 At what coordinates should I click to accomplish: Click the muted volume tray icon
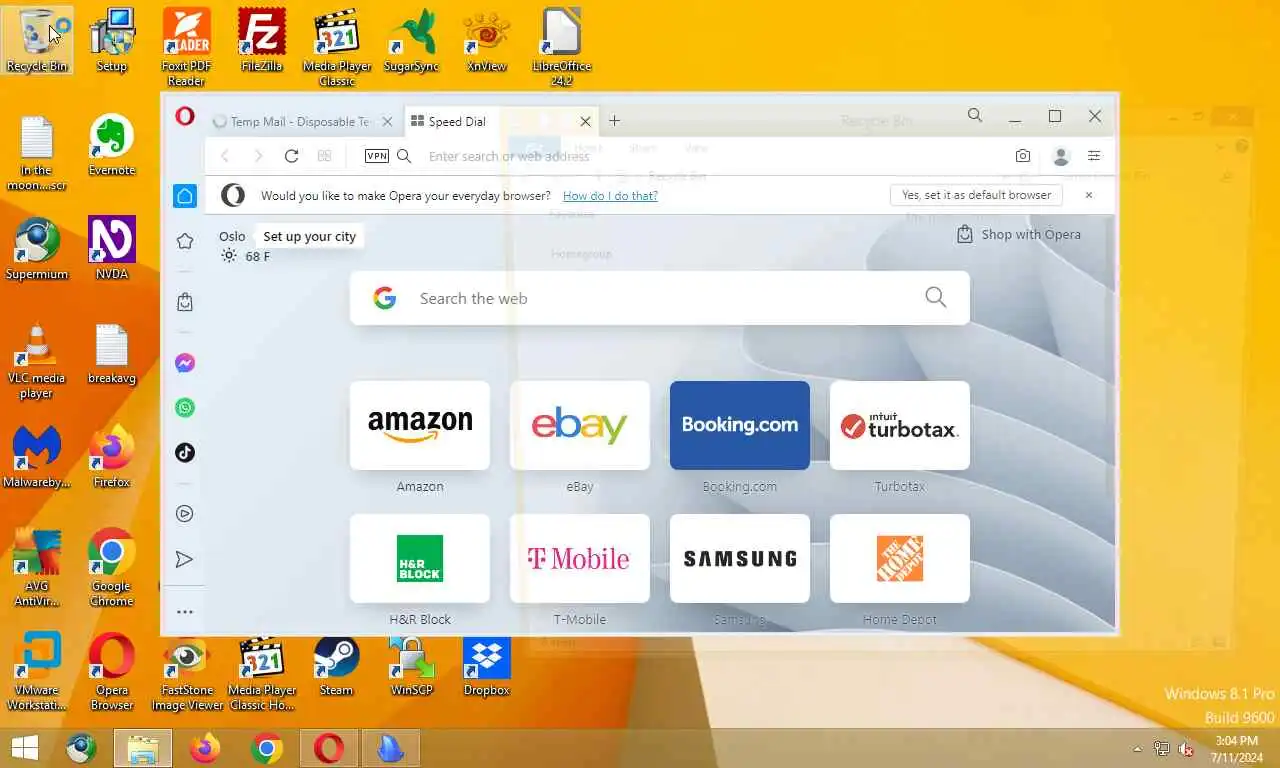click(1187, 748)
